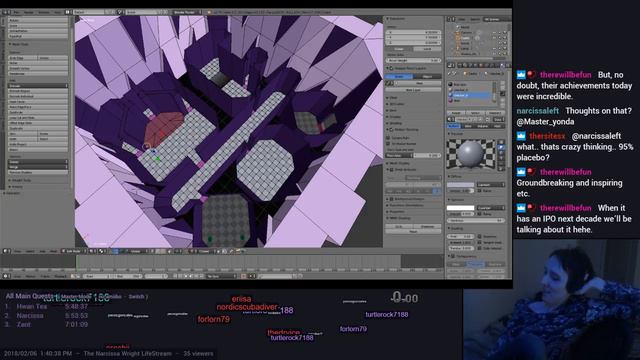This screenshot has width=640, height=360.
Task: Open the Delete dropdown in tool shelf
Action: pyautogui.click(x=38, y=162)
